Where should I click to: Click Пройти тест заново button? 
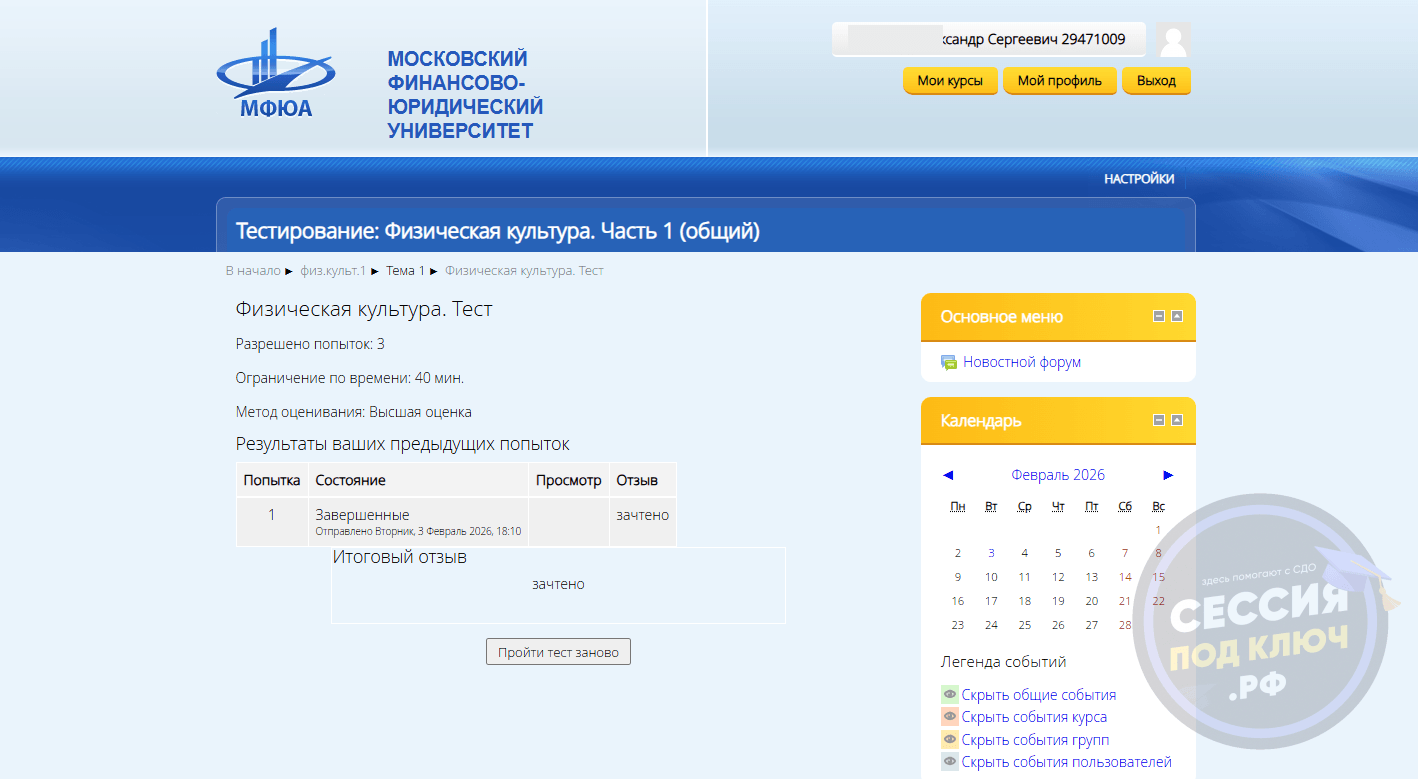click(x=558, y=652)
